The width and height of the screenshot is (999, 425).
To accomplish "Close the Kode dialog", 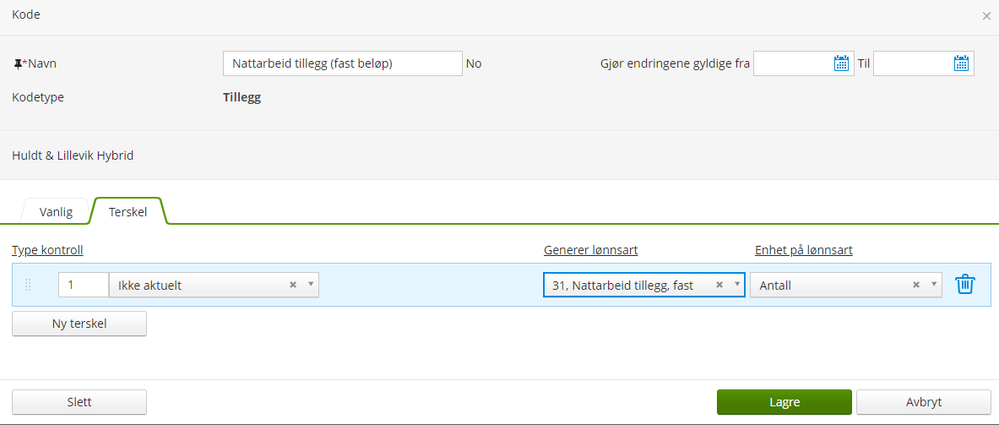I will pos(986,16).
